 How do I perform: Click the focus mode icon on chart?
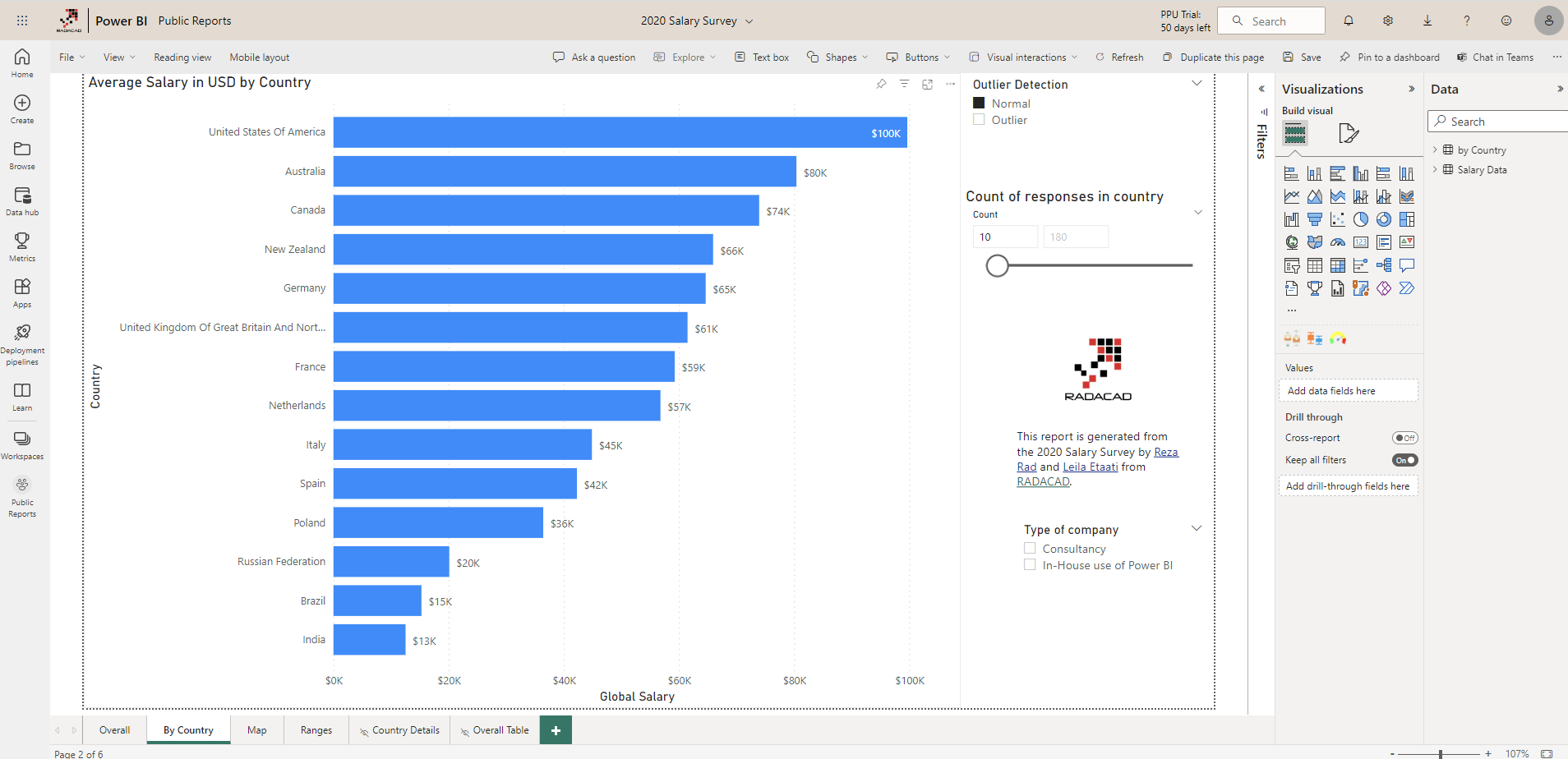pos(927,84)
